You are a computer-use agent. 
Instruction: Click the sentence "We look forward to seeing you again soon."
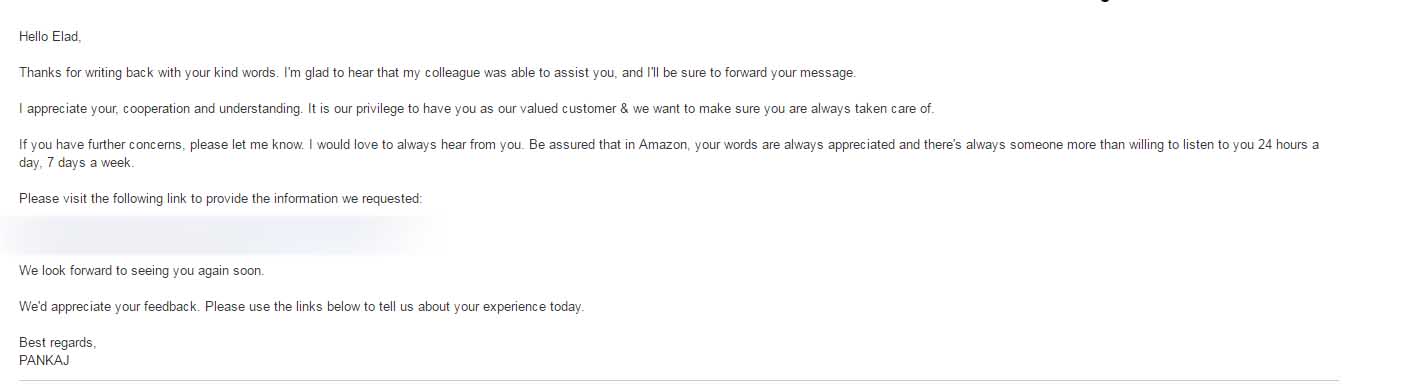141,271
